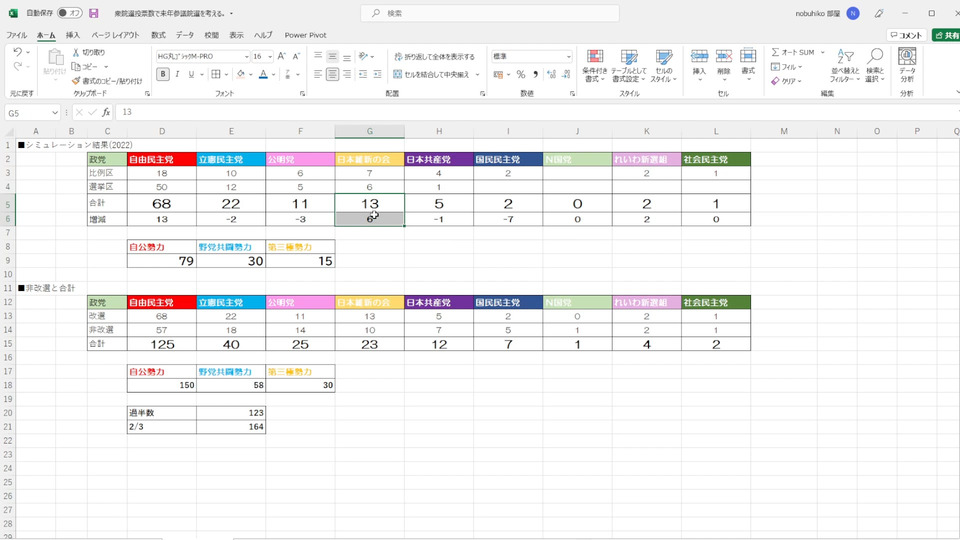Screen dimensions: 960x540
Task: Open the Copy options dropdown arrow
Action: coord(106,67)
